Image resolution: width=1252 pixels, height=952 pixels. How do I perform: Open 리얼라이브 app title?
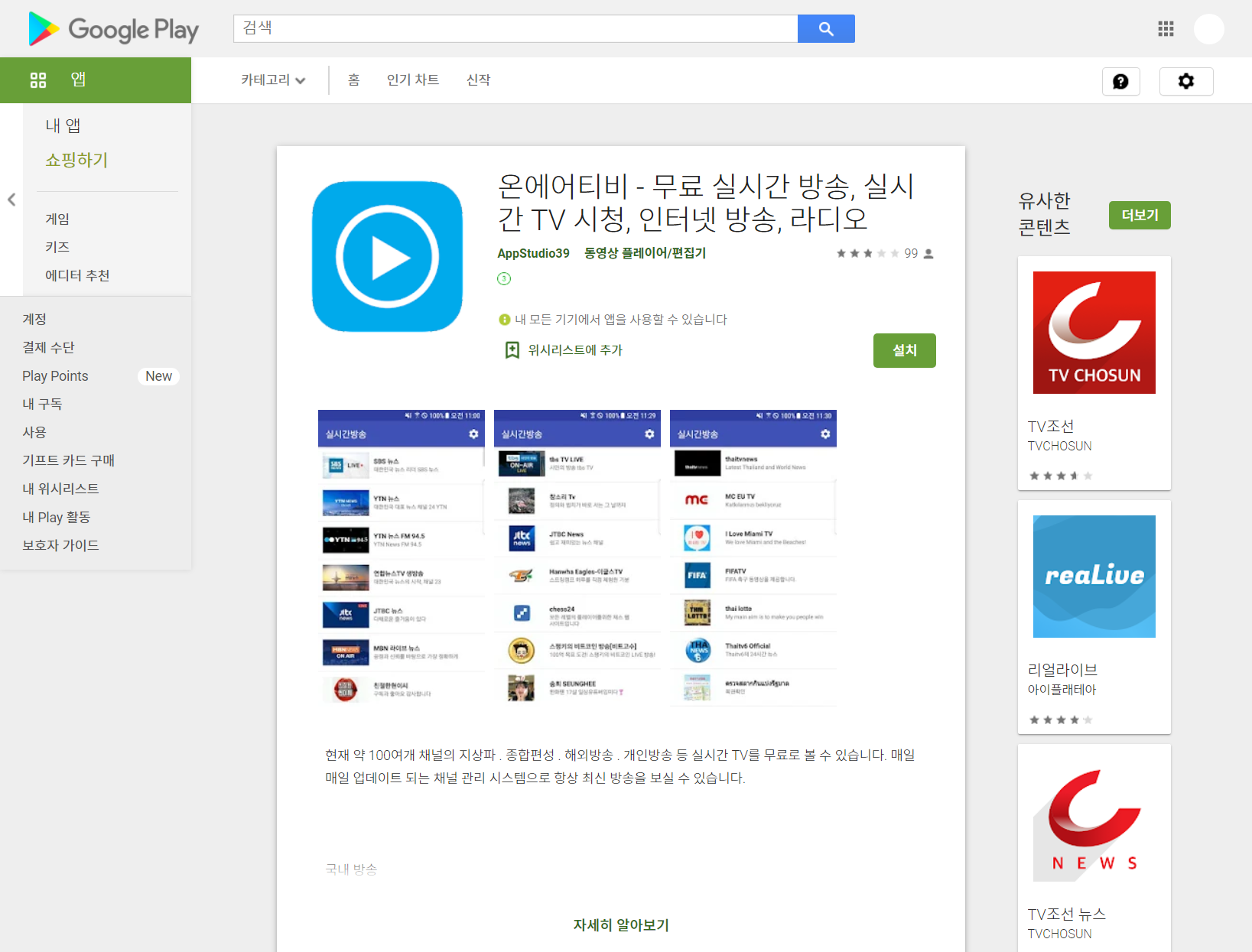tap(1062, 670)
